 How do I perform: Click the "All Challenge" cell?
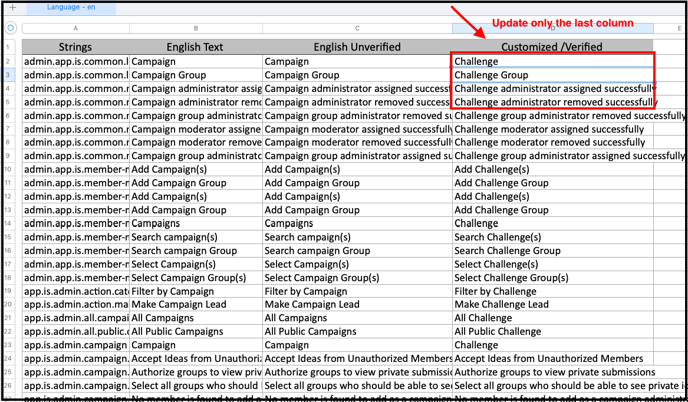point(552,318)
